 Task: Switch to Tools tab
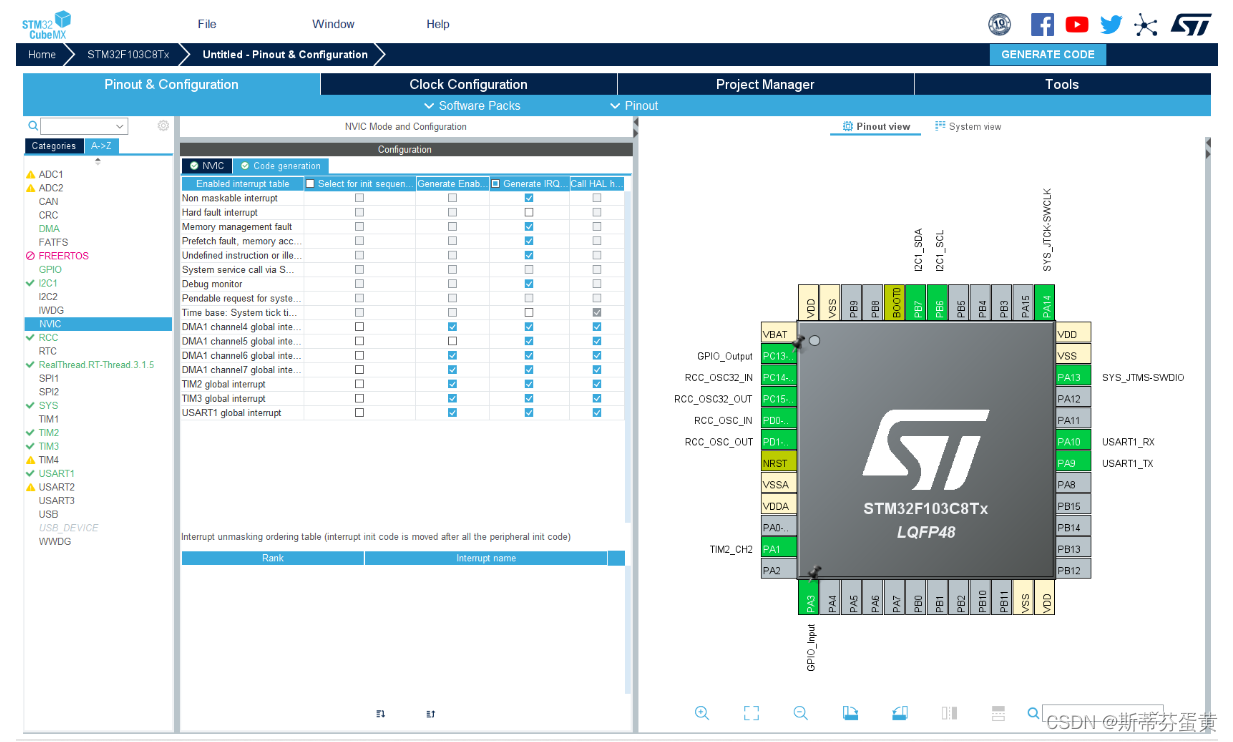[x=1062, y=84]
